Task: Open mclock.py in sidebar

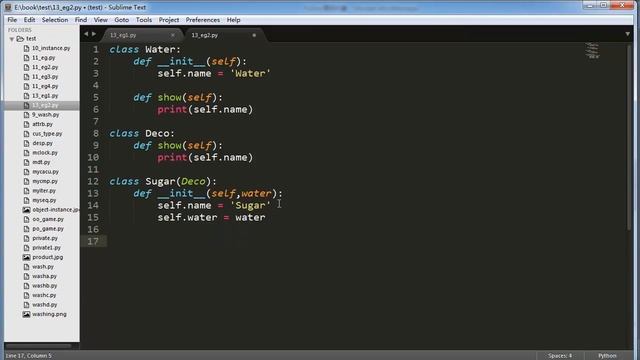Action: pos(45,153)
